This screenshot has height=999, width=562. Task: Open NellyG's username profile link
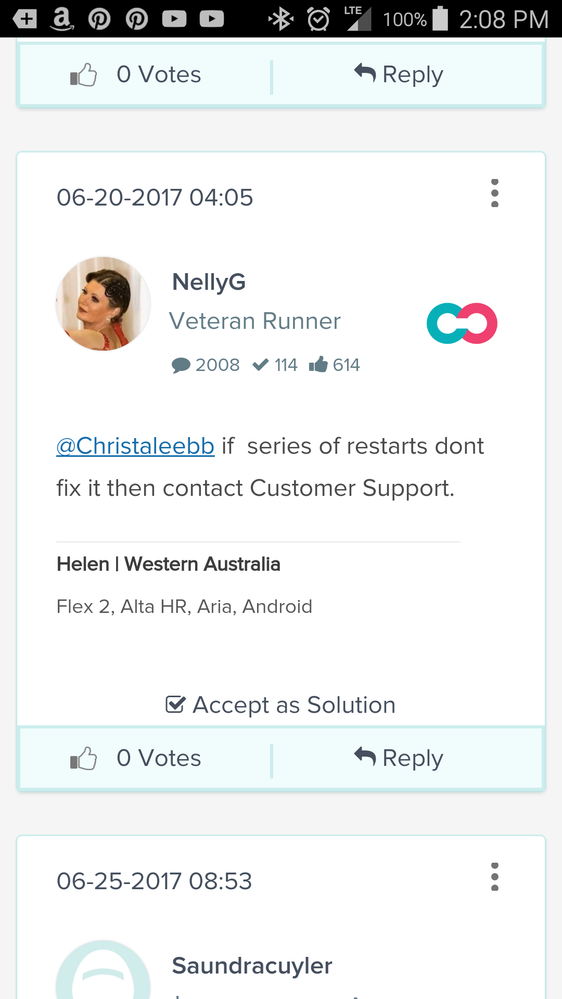point(208,282)
